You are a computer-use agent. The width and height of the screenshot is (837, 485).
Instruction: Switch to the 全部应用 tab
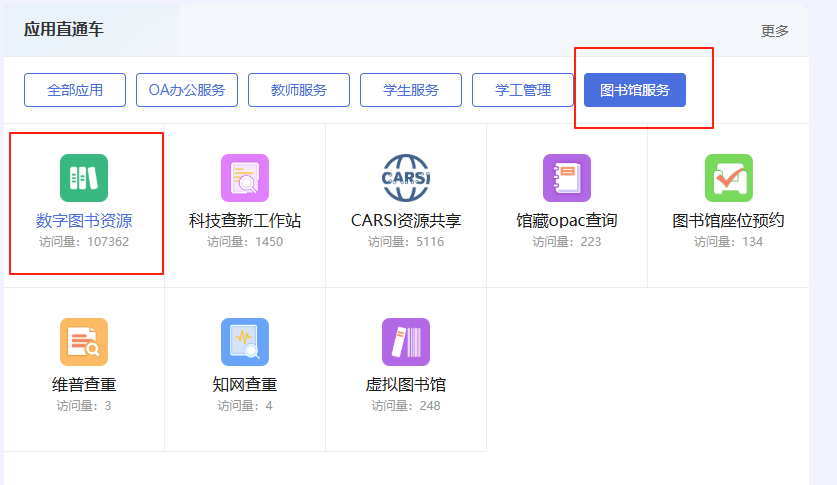click(75, 90)
